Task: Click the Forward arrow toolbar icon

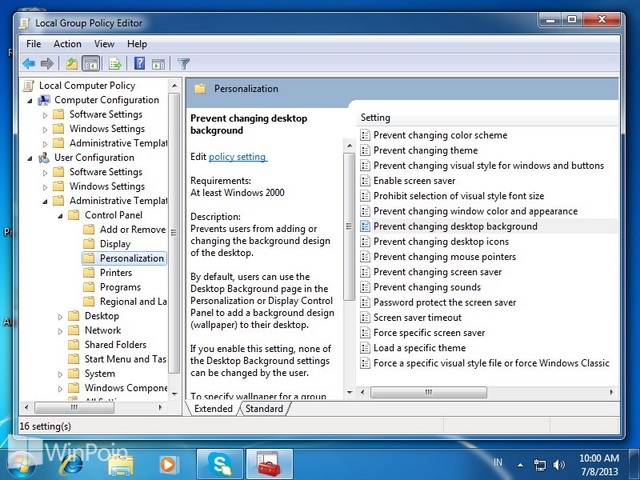Action: coord(47,63)
